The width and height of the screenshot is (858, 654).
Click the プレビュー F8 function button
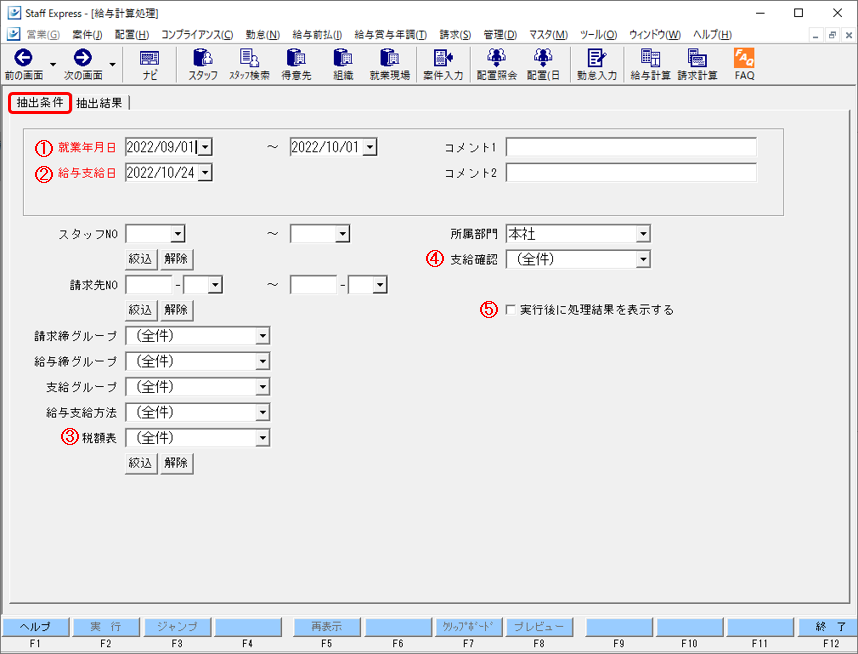[x=539, y=627]
